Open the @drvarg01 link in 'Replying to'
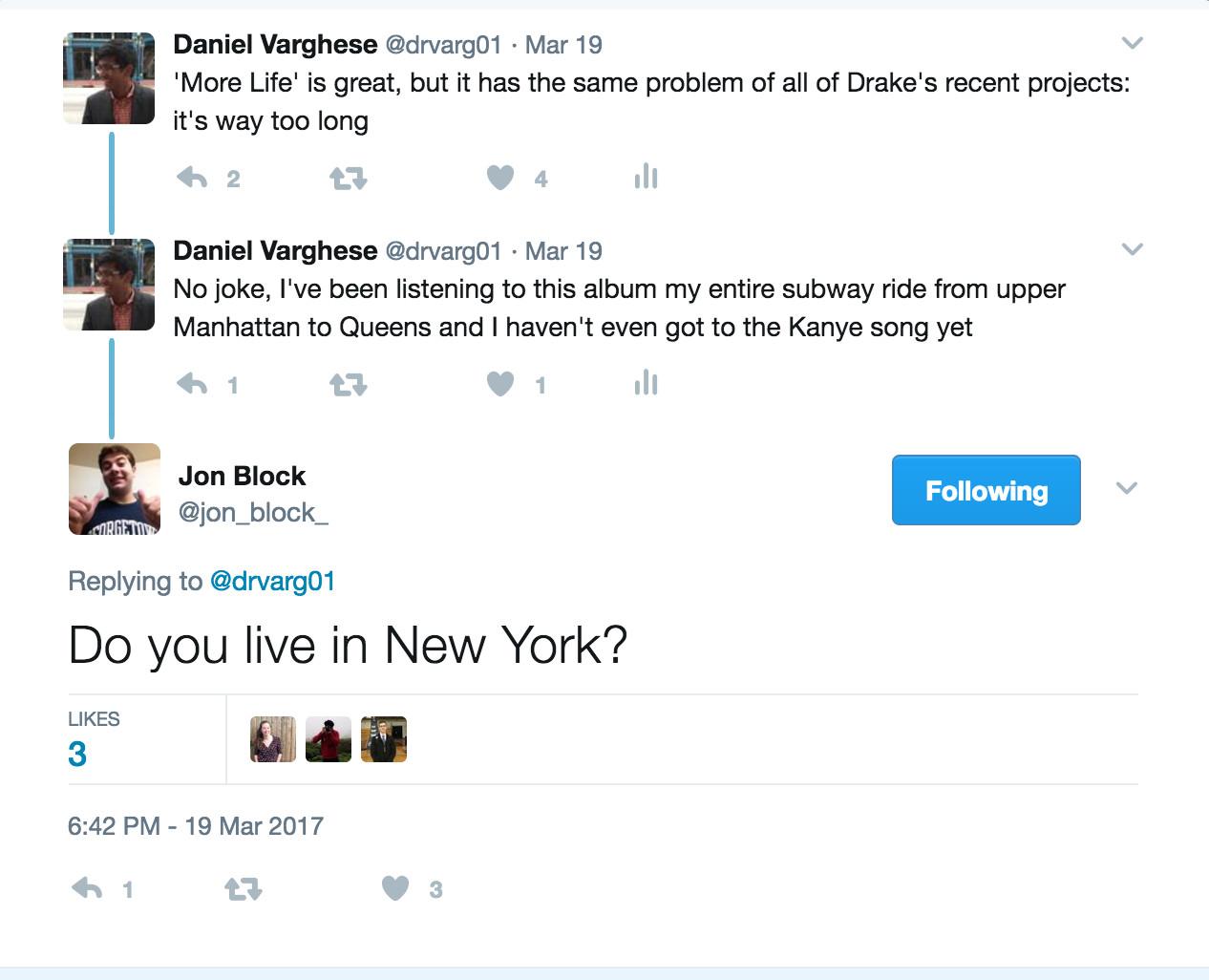 (x=272, y=581)
